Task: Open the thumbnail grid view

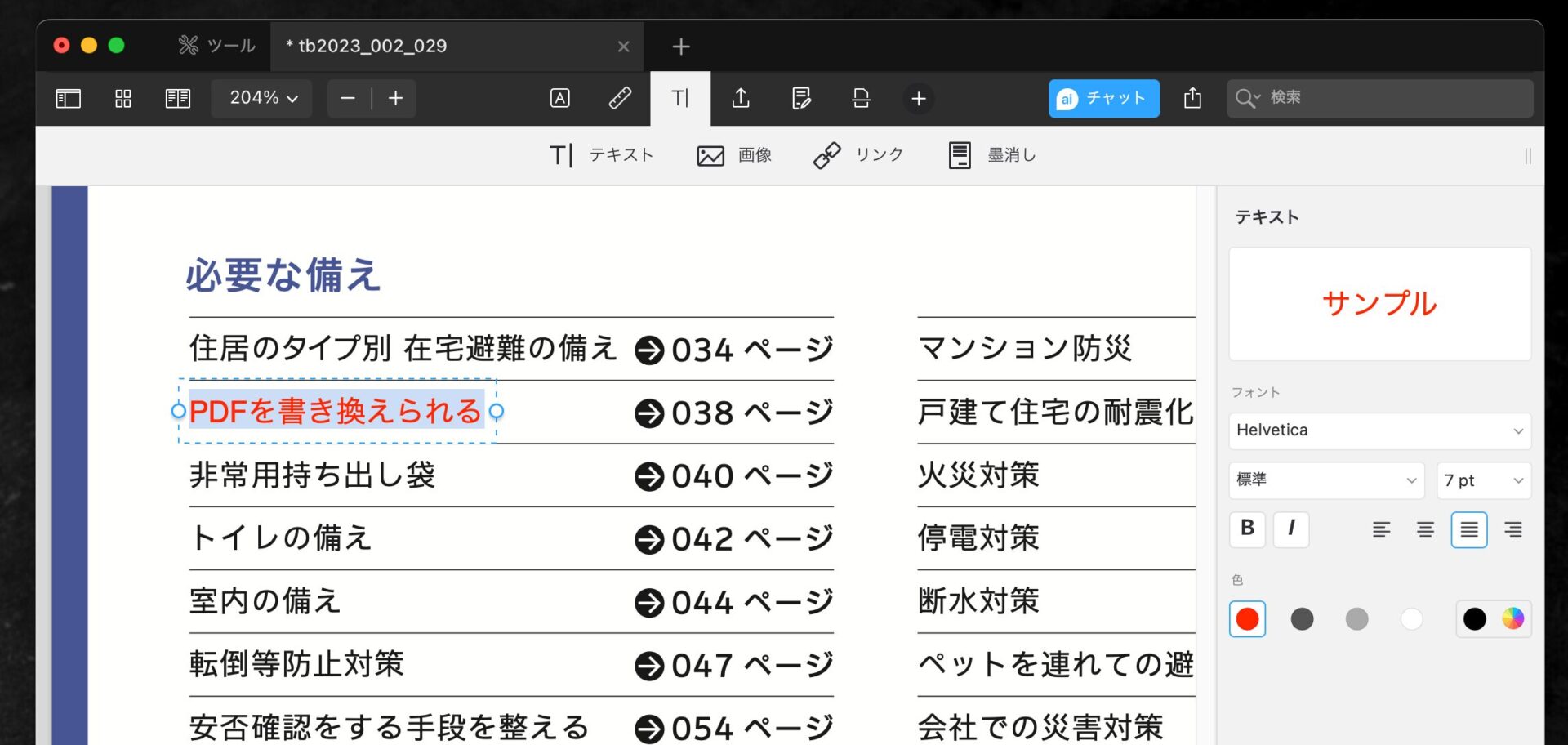Action: (x=122, y=99)
